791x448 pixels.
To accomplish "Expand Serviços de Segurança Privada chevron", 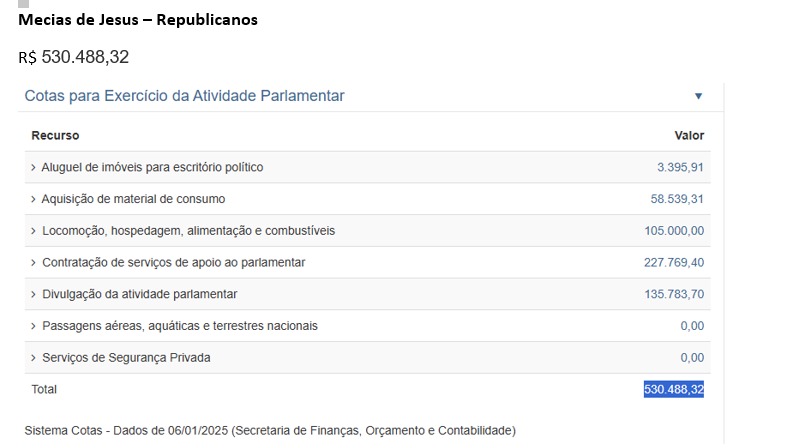I will click(x=33, y=358).
